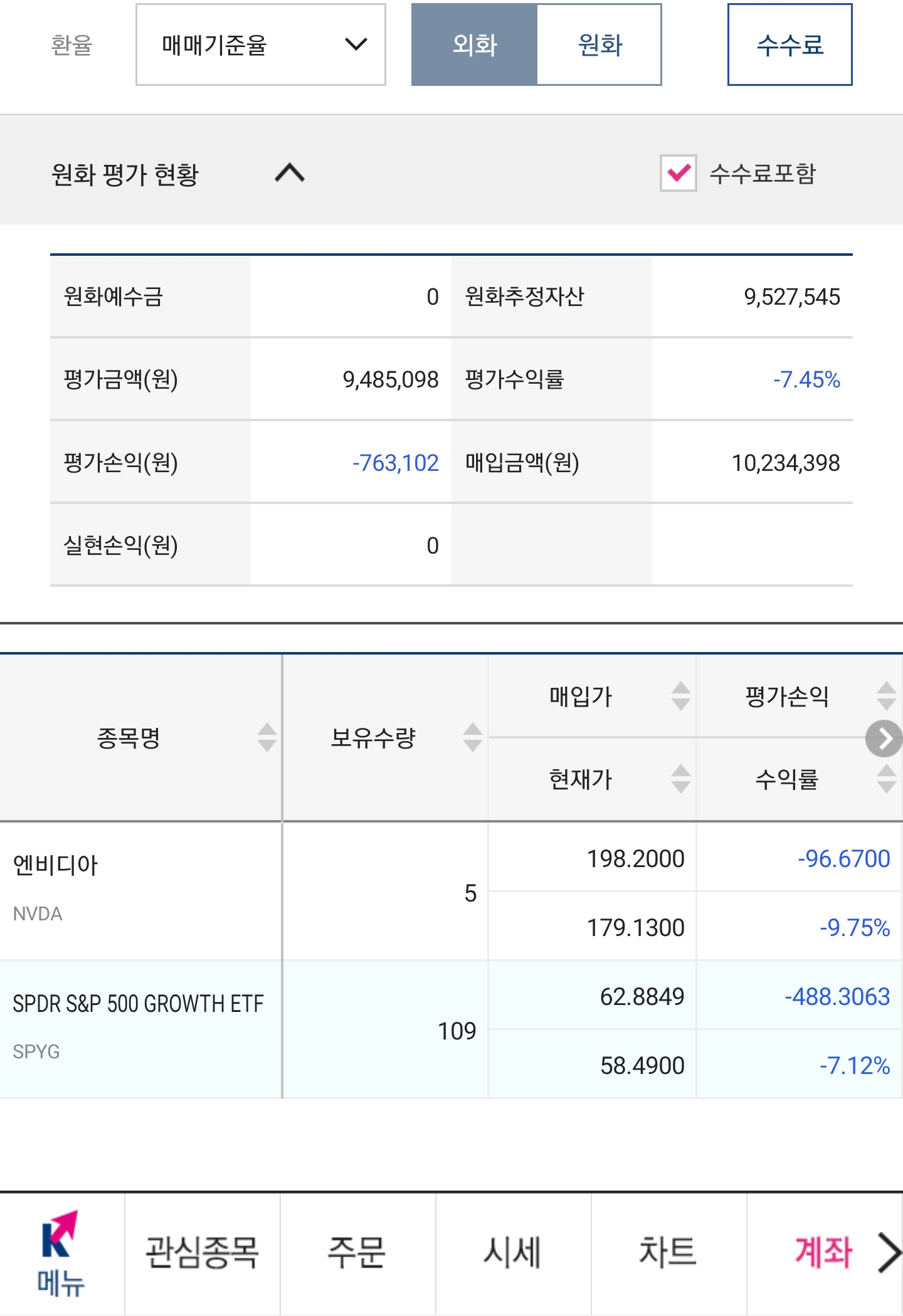Screen dimensions: 903x1316
Task: Tap the round gray arrow for more columns
Action: pyautogui.click(x=884, y=739)
